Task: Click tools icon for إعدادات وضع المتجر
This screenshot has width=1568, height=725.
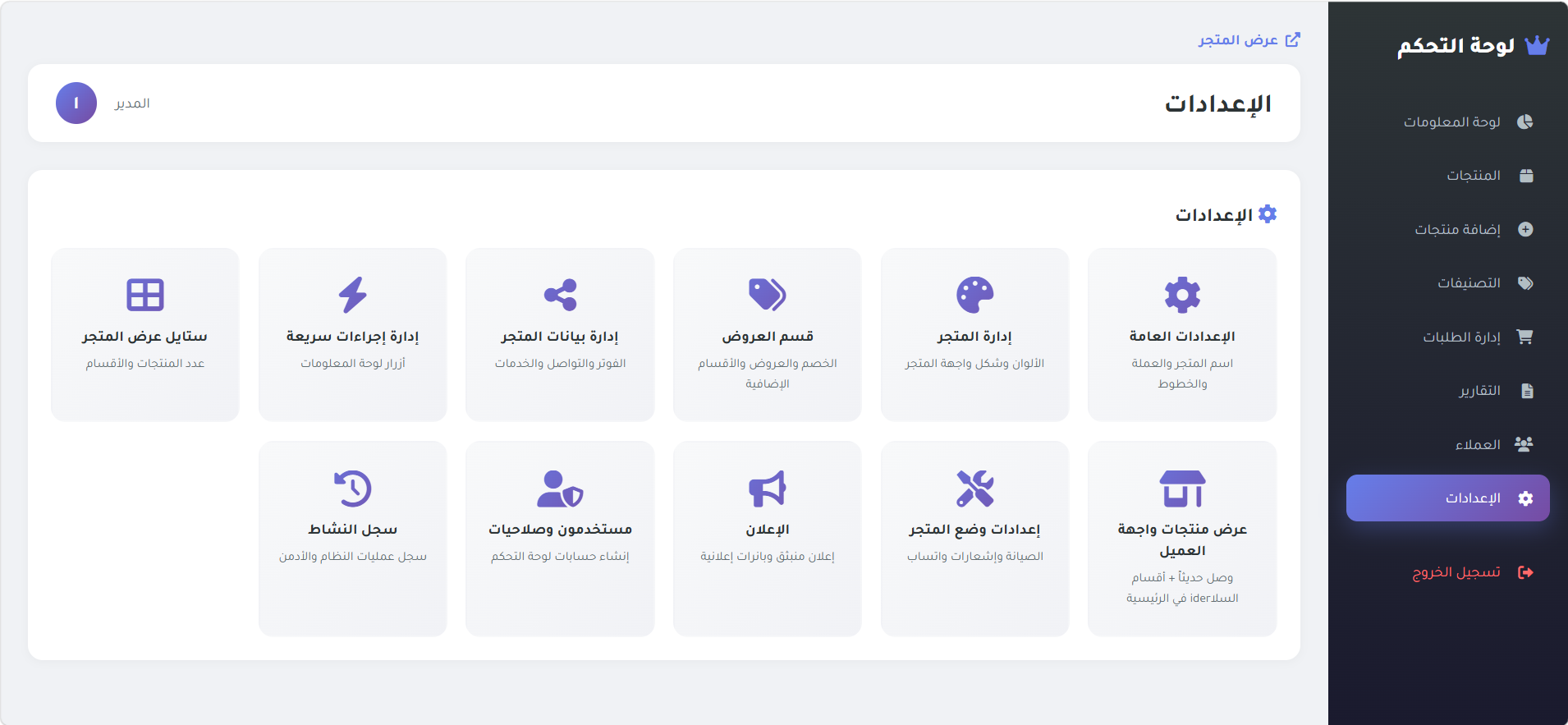Action: click(x=975, y=489)
